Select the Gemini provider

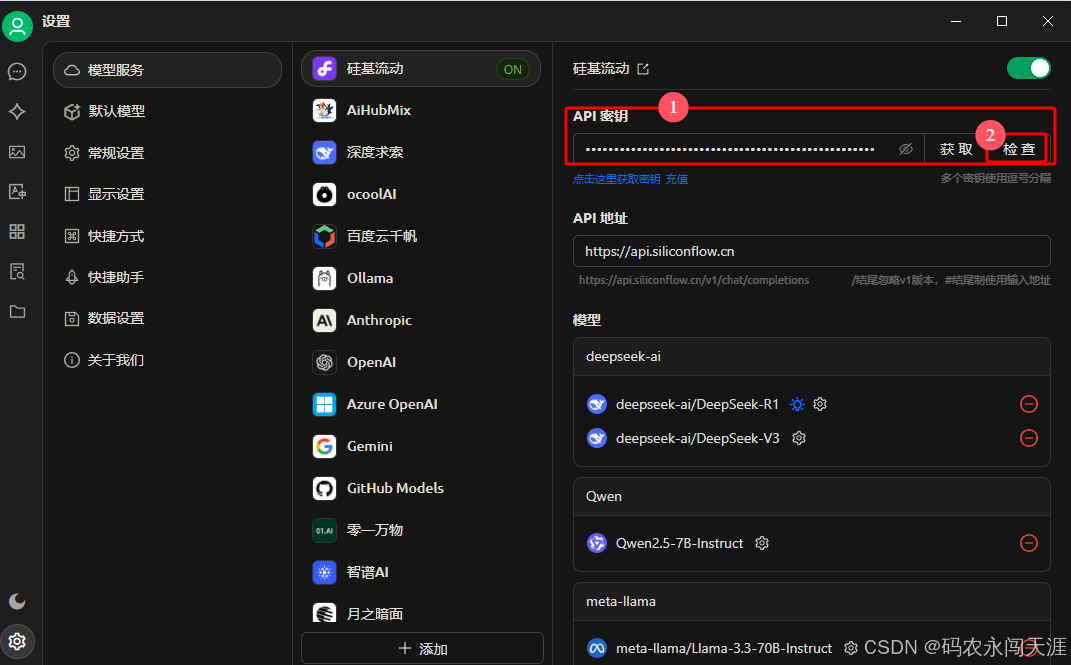(x=421, y=447)
